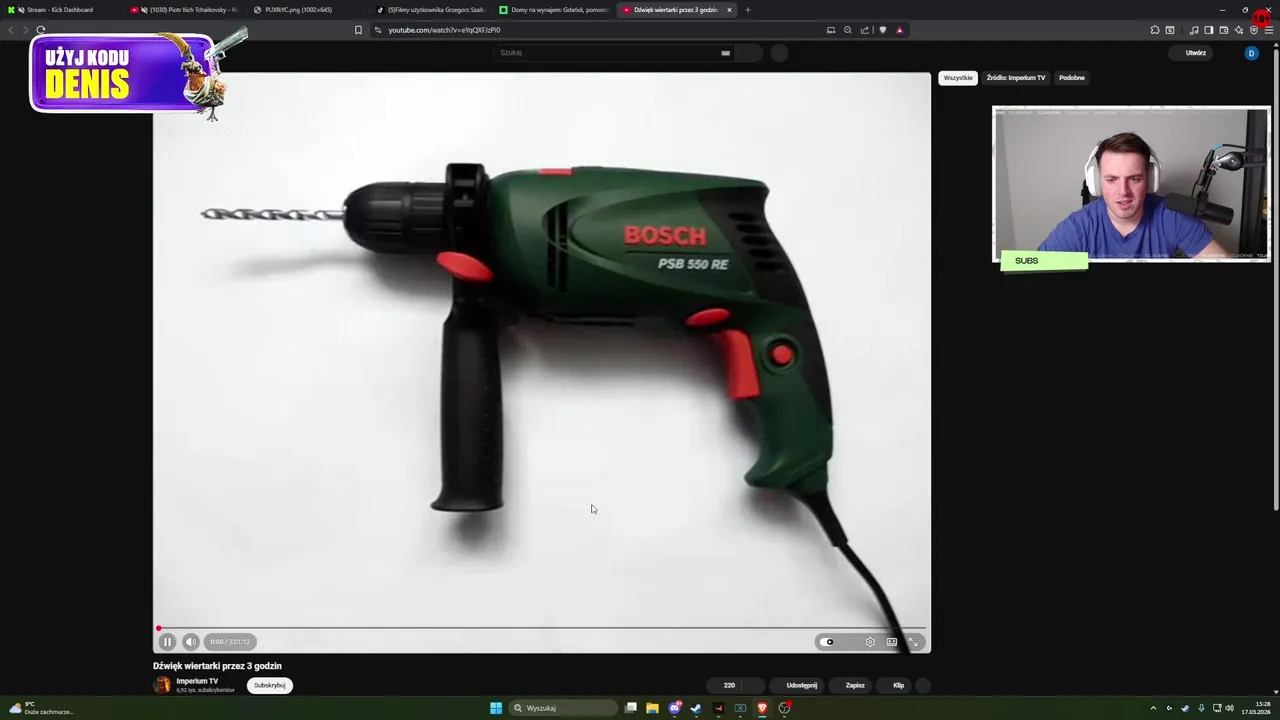Open the player settings gear
1280x720 pixels.
click(870, 642)
